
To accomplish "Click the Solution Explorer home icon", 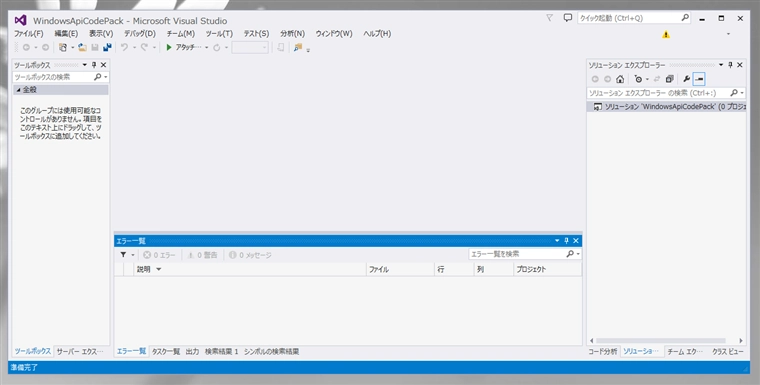I will 620,79.
